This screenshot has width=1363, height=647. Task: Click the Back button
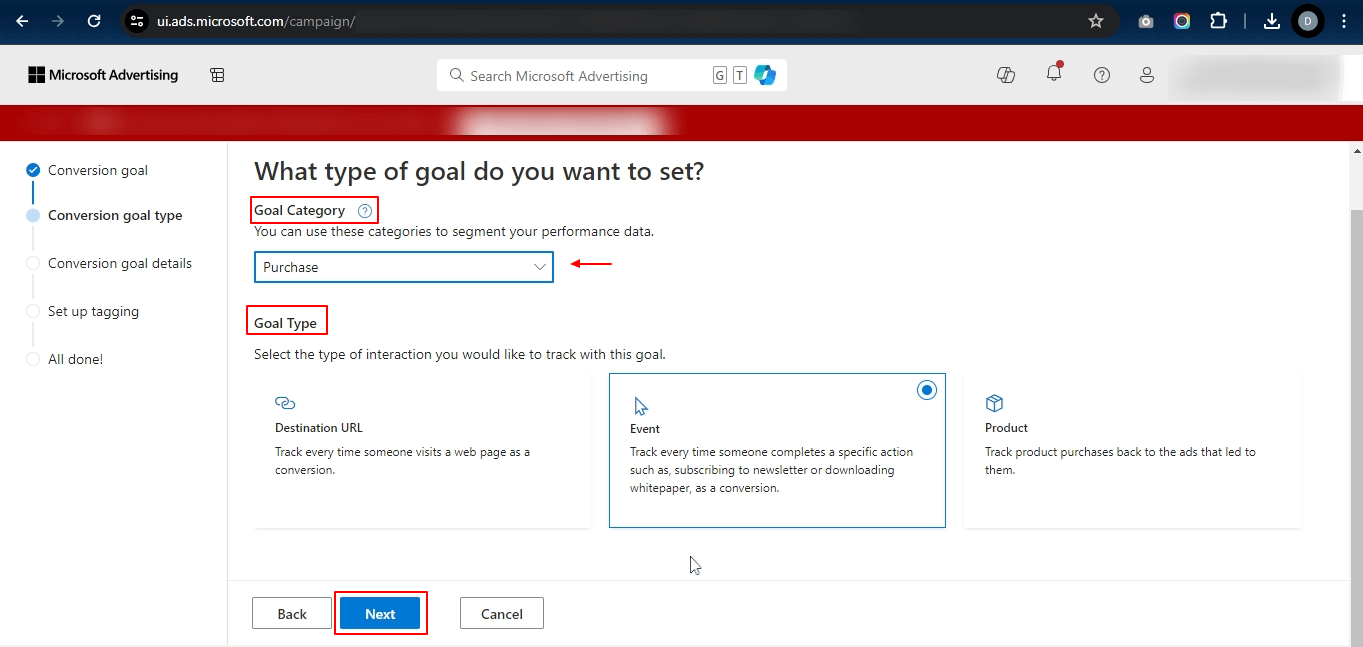click(292, 614)
